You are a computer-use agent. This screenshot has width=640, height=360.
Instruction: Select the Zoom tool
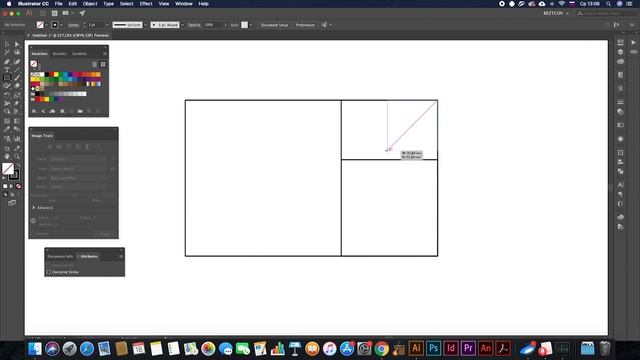pos(17,156)
